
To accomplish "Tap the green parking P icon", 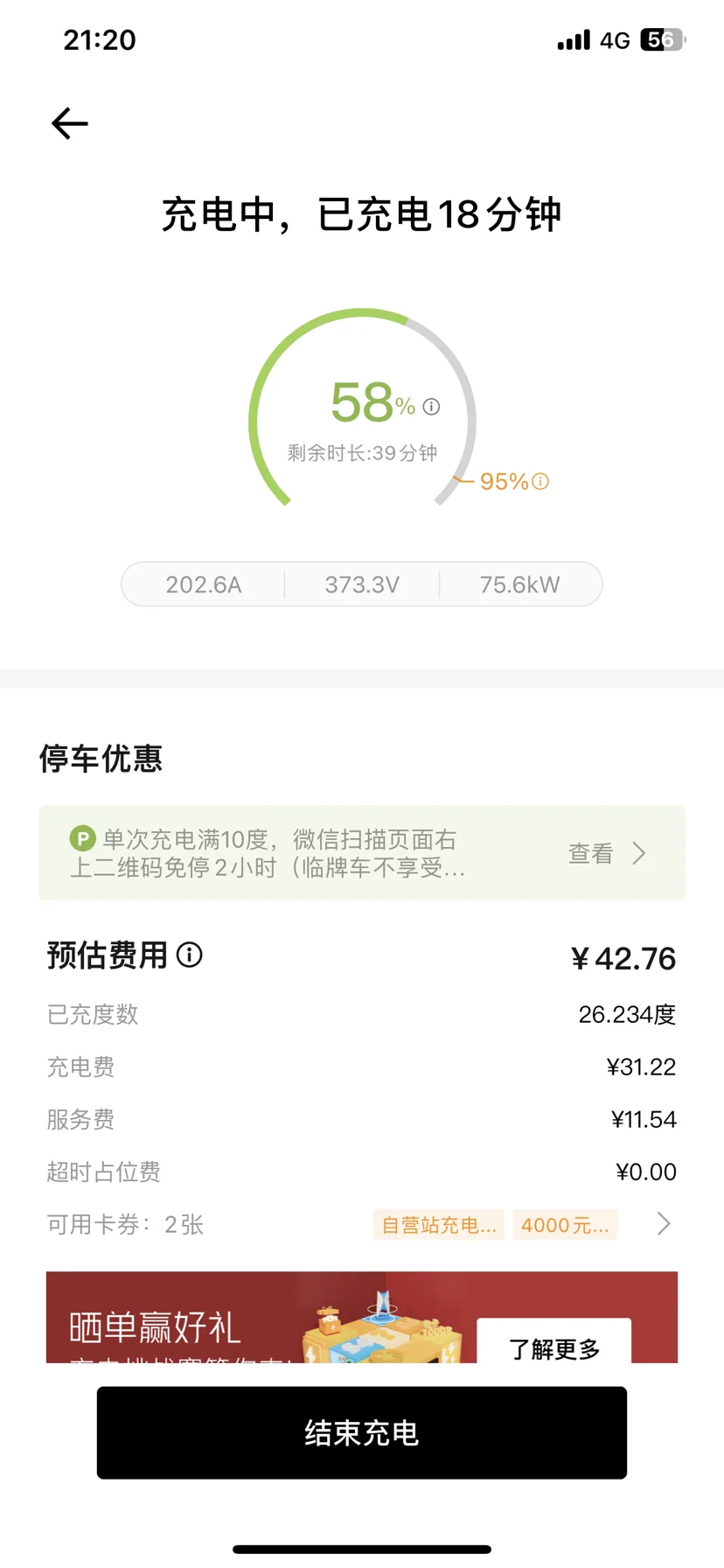I will point(82,838).
